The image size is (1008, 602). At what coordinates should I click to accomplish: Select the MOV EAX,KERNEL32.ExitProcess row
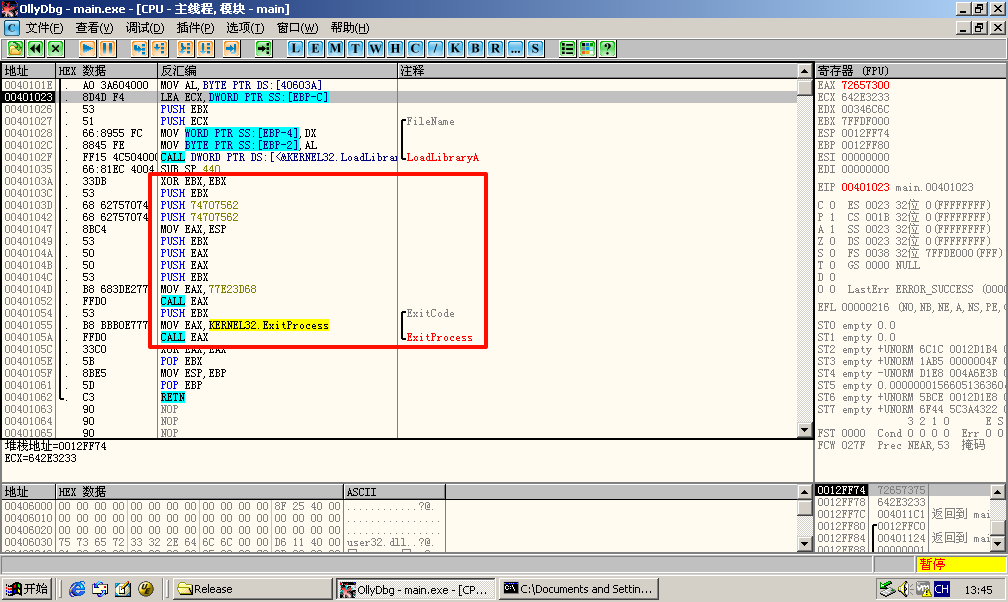pos(399,325)
